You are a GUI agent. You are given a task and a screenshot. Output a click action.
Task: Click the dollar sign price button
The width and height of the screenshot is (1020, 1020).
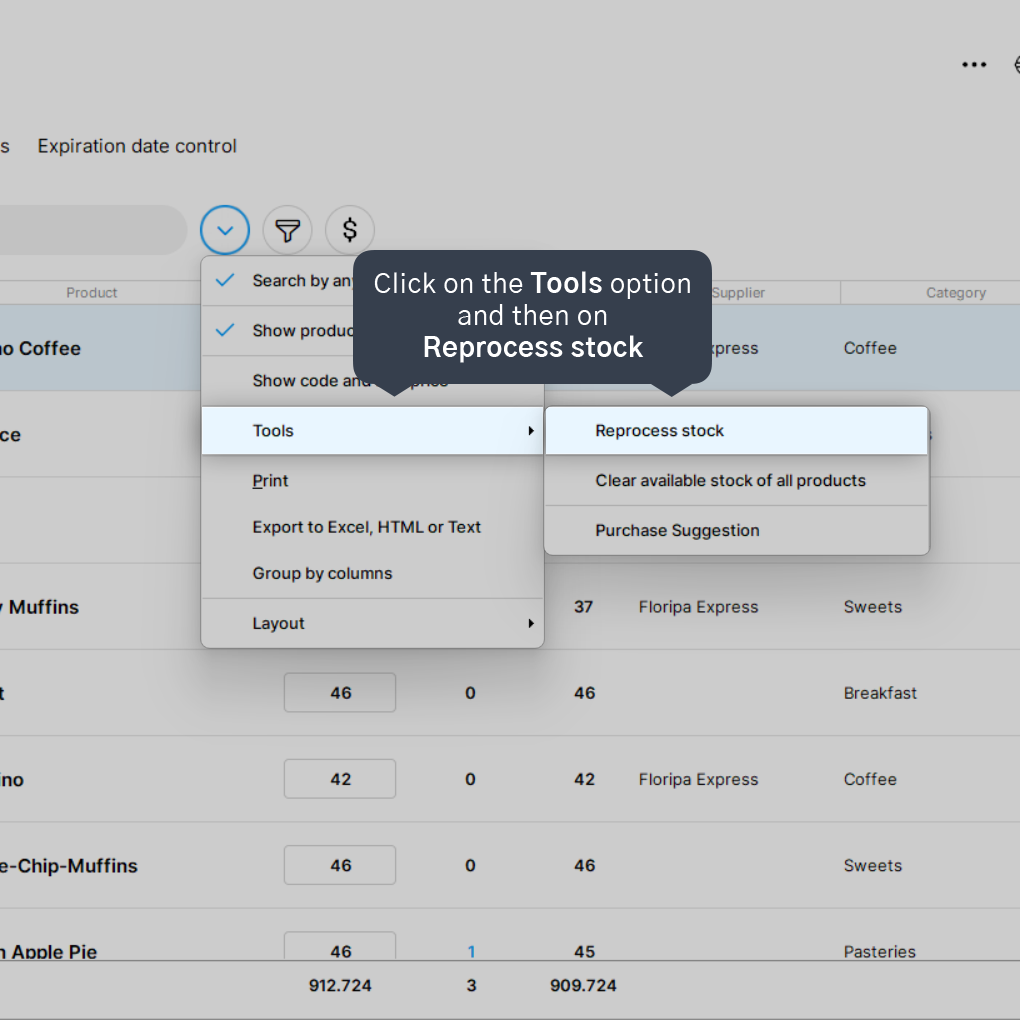(350, 230)
